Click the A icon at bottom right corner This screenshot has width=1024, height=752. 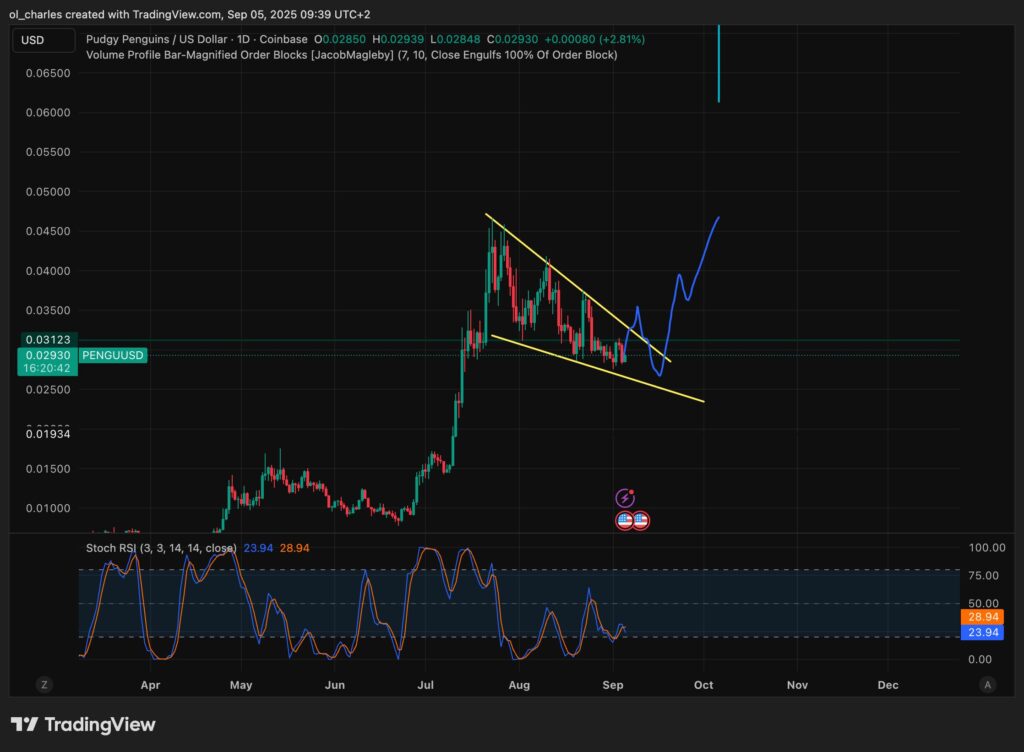[987, 685]
